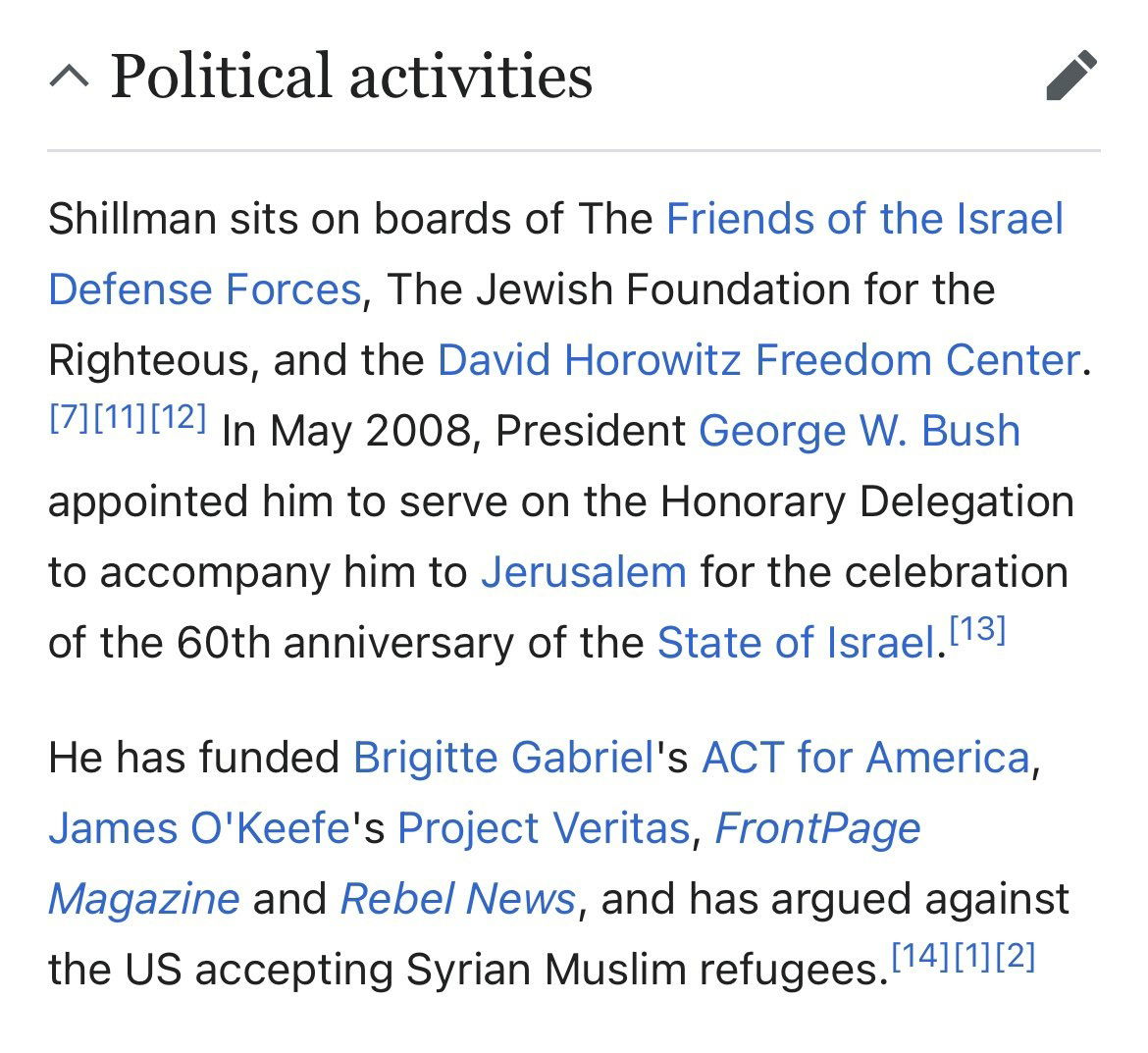This screenshot has width=1148, height=1053.
Task: Open the Friends of the Israel link
Action: coord(863,219)
